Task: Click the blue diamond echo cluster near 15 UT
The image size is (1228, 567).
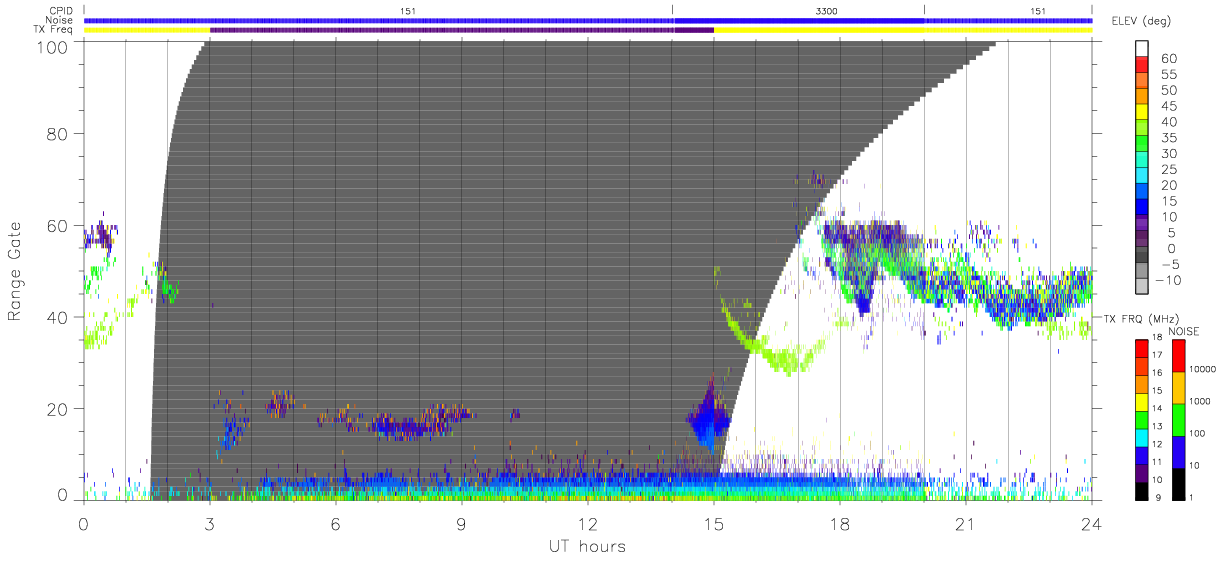Action: click(x=709, y=418)
